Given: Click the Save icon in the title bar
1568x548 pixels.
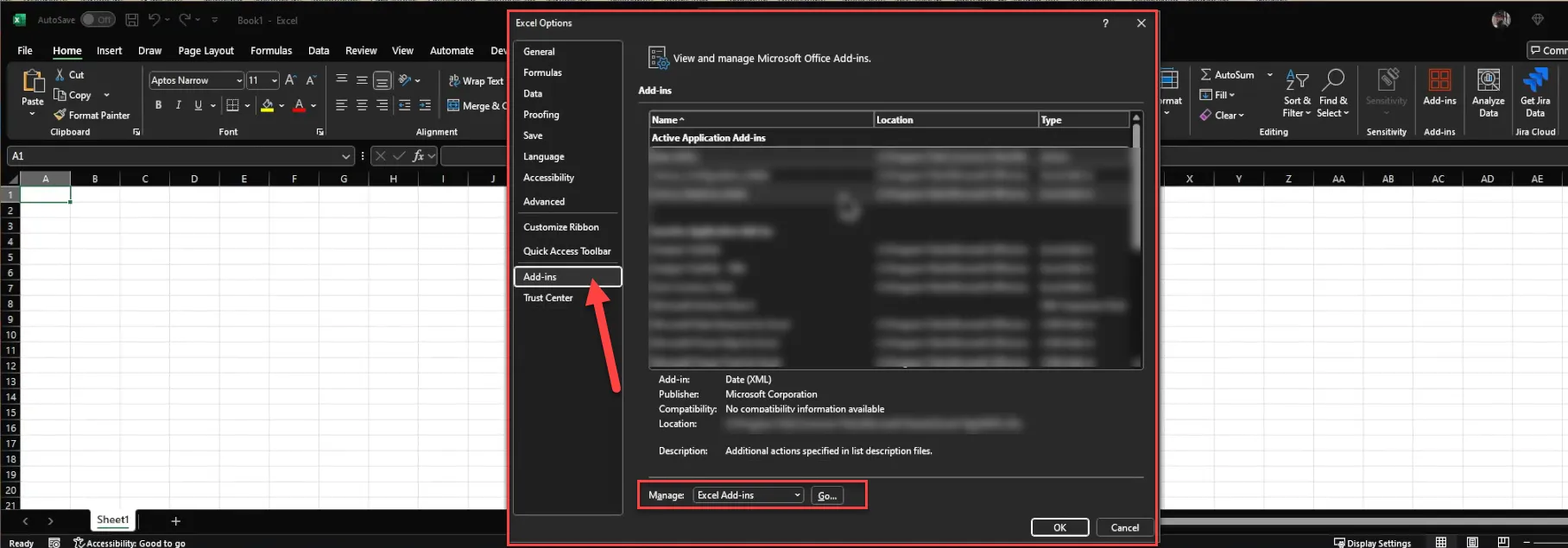Looking at the screenshot, I should [x=132, y=20].
